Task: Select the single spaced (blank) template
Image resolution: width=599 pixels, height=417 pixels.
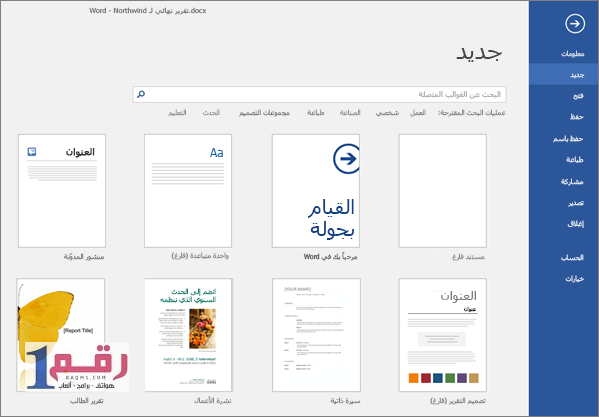Action: click(x=188, y=191)
